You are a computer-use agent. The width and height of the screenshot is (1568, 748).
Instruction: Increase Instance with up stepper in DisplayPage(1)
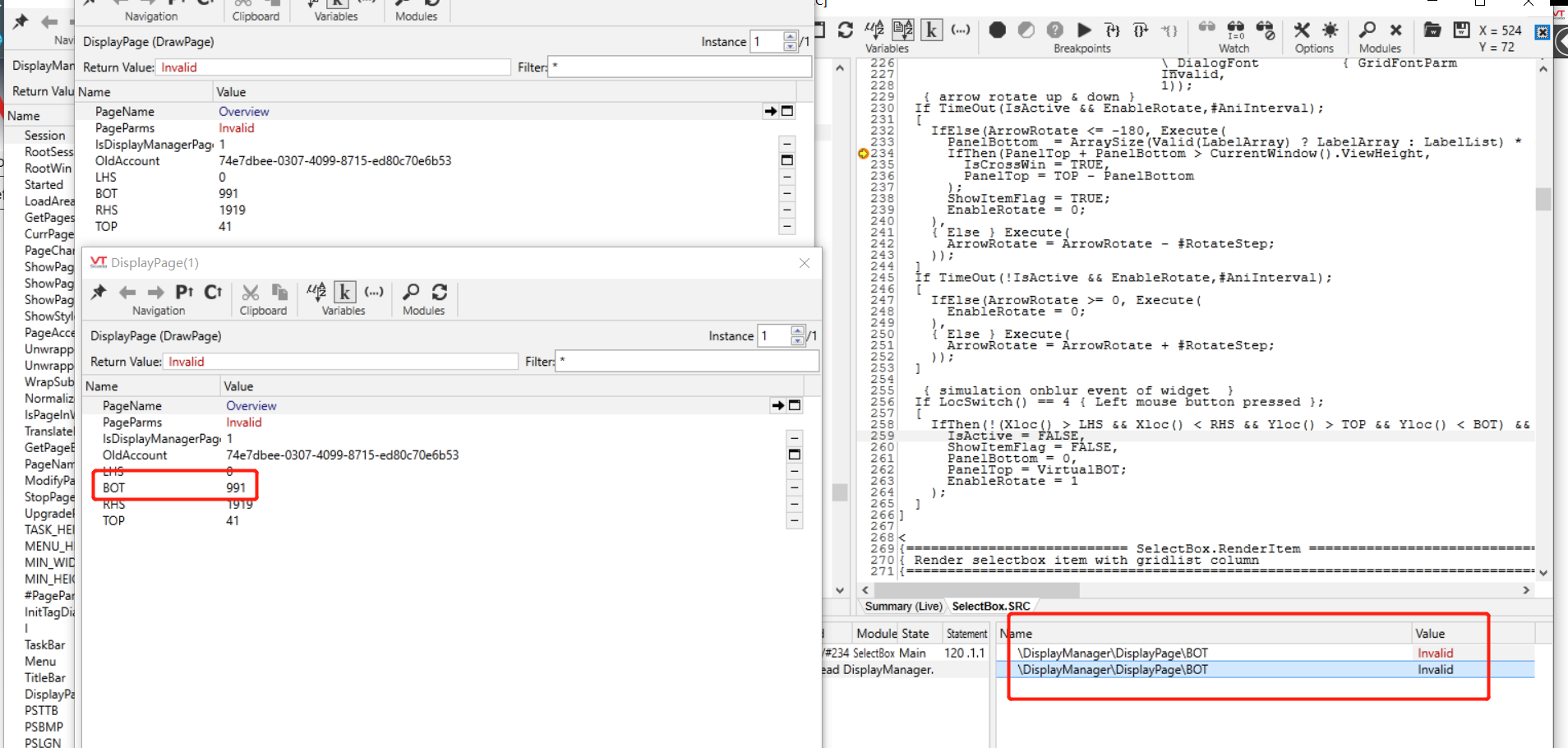(x=797, y=331)
